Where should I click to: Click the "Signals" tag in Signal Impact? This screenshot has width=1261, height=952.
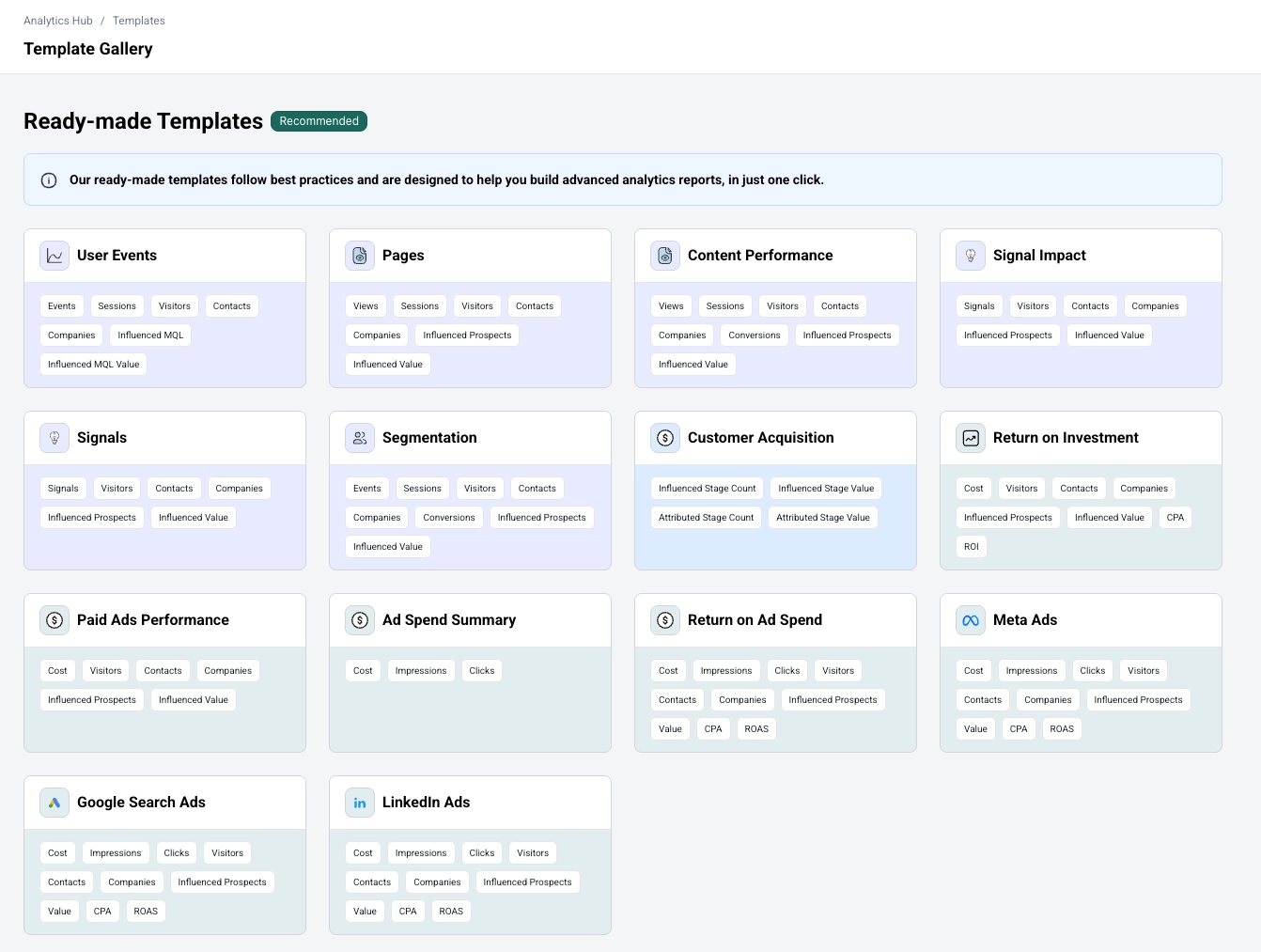tap(979, 306)
